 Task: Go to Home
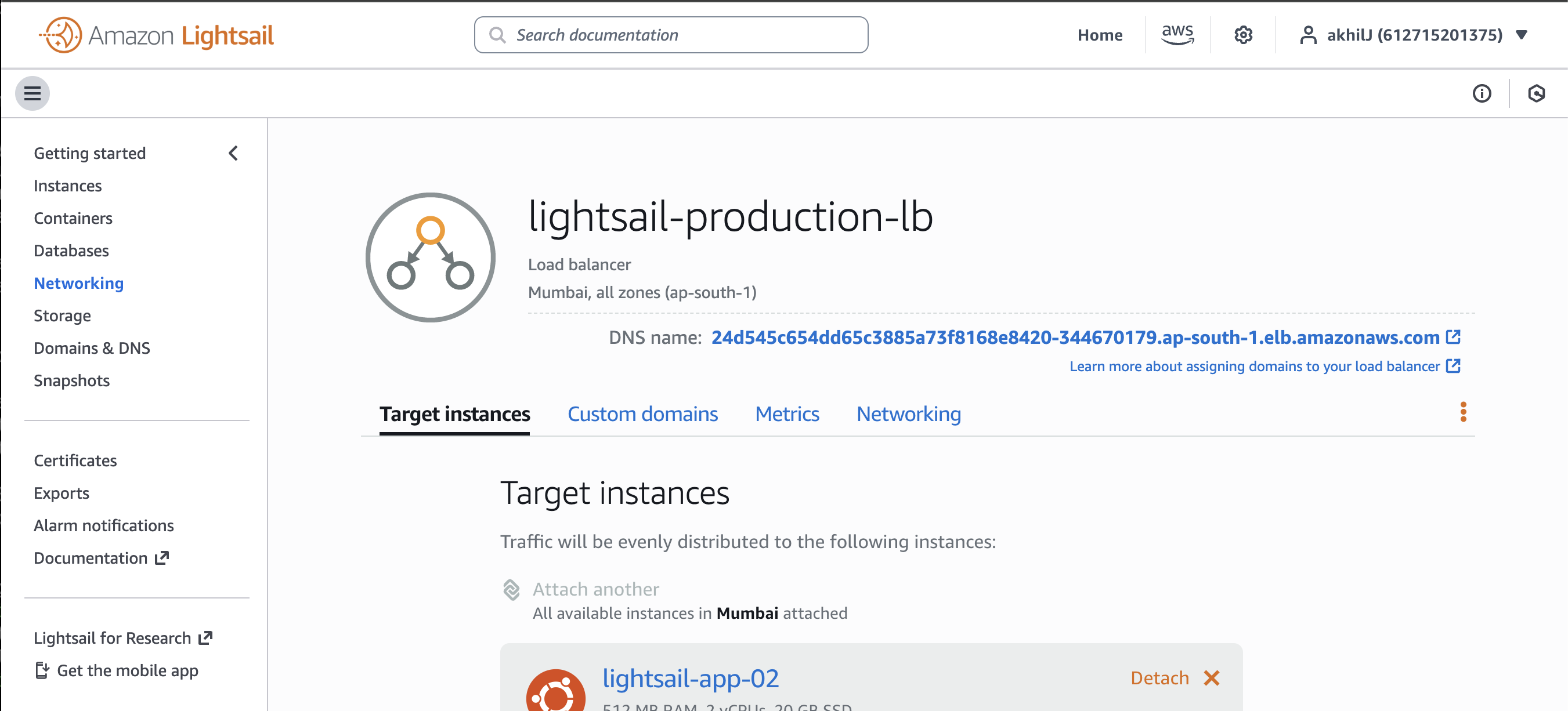pos(1099,35)
